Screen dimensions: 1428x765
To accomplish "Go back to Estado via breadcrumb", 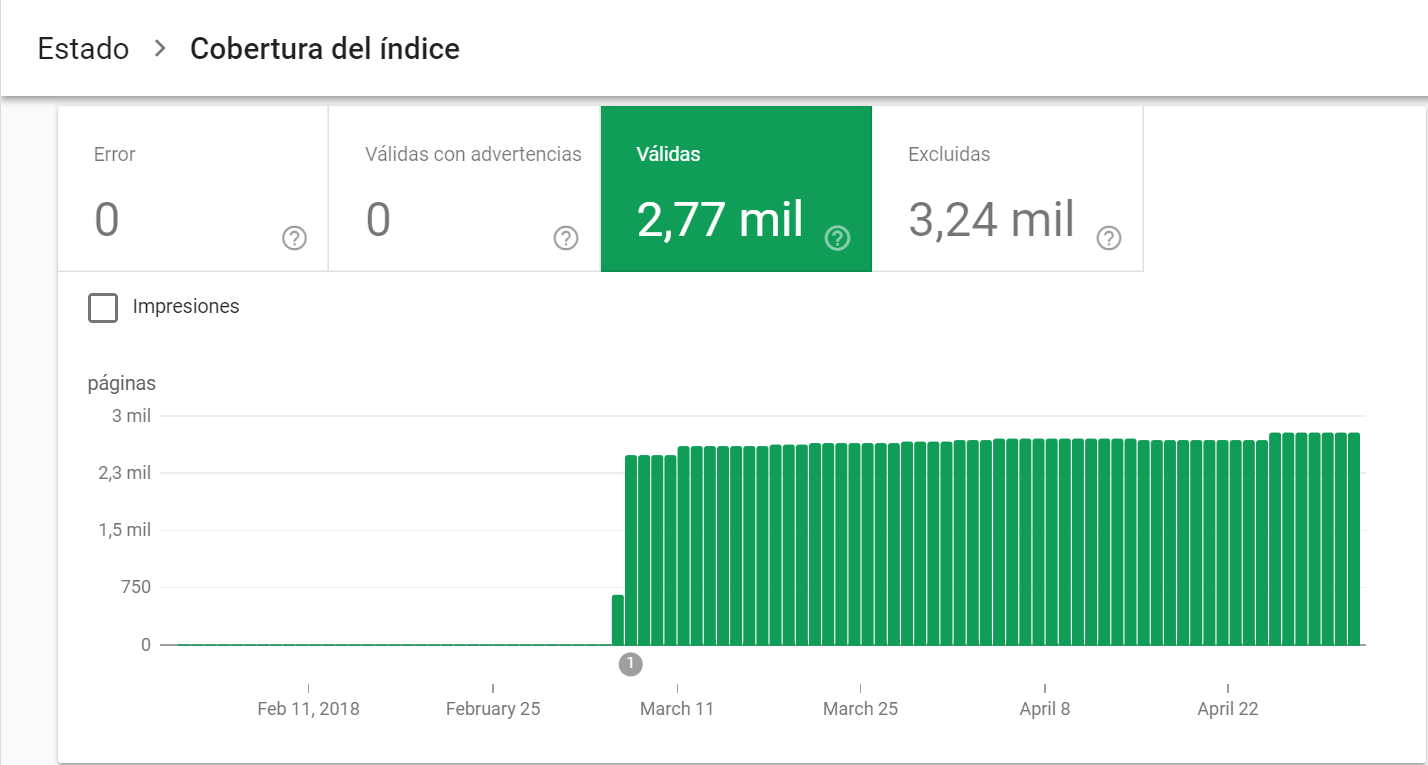I will (83, 49).
